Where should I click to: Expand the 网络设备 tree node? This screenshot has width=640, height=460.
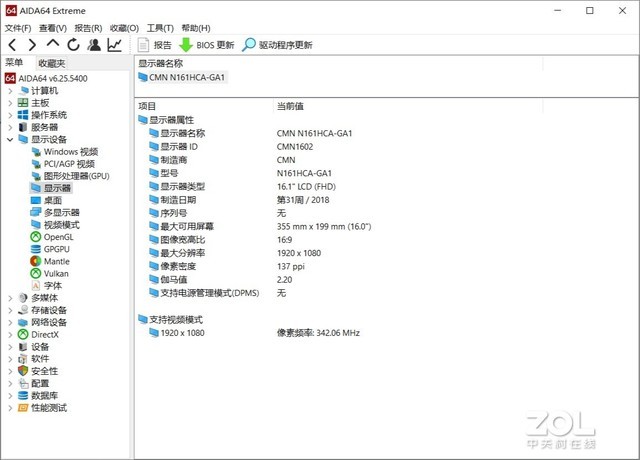click(x=10, y=322)
